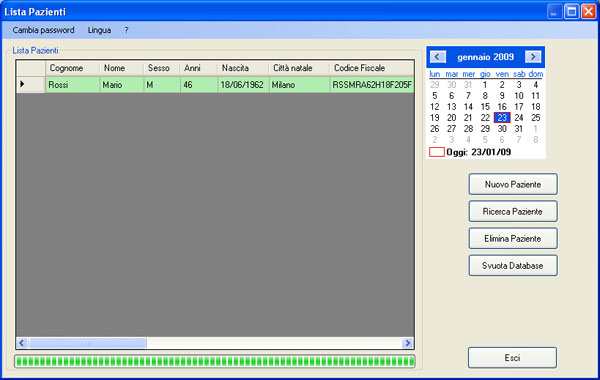Click the right arrow of horizontal scrollbar
The height and width of the screenshot is (380, 600).
(x=408, y=343)
